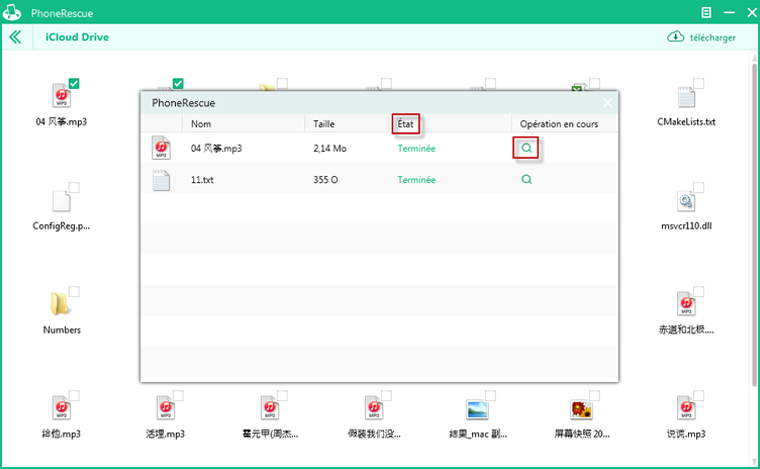Click the iCloud Drive heading

click(77, 37)
